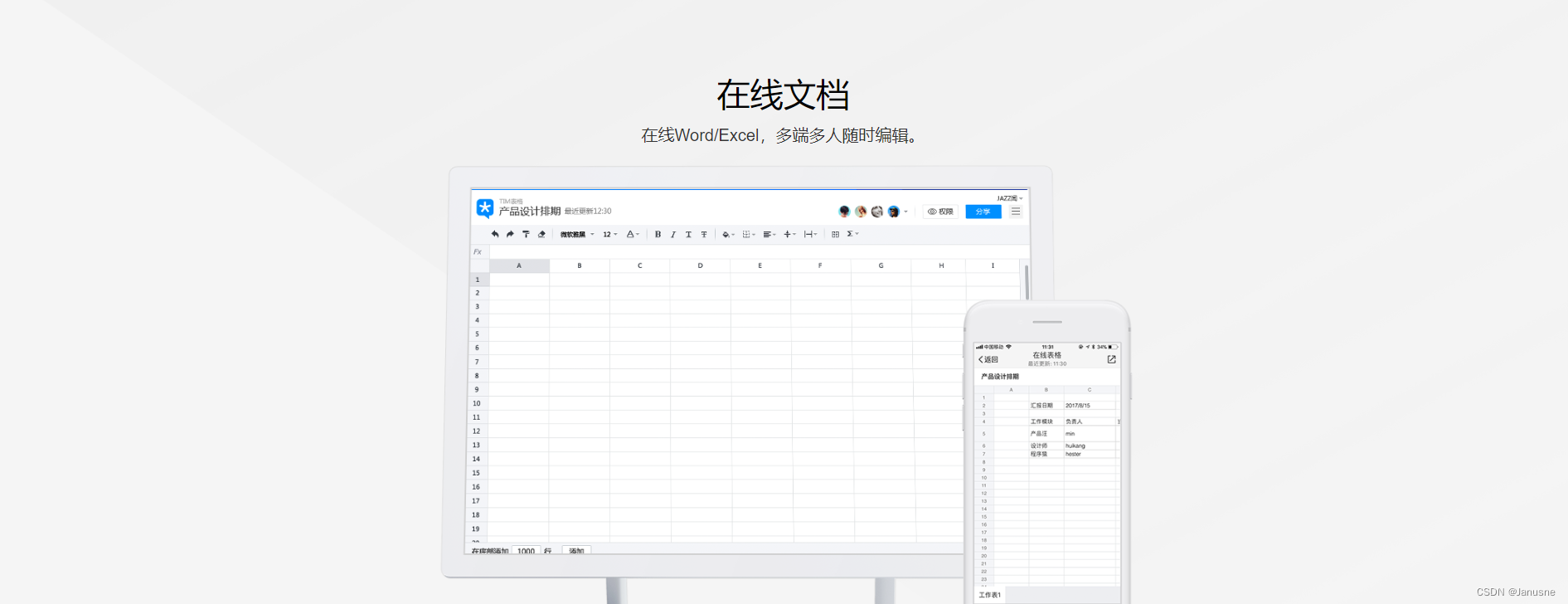Toggle bold formatting

pos(658,234)
